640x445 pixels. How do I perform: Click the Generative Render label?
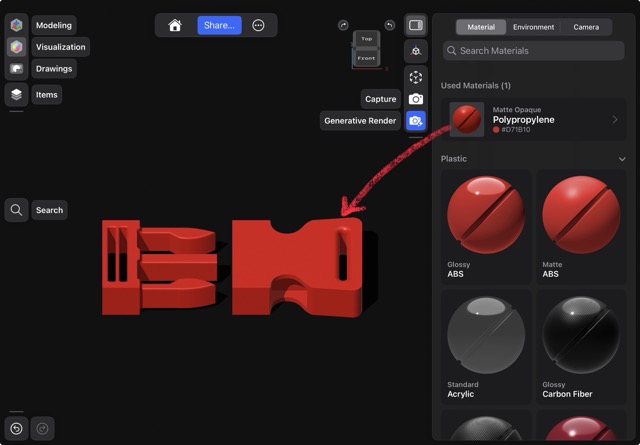pyautogui.click(x=360, y=121)
